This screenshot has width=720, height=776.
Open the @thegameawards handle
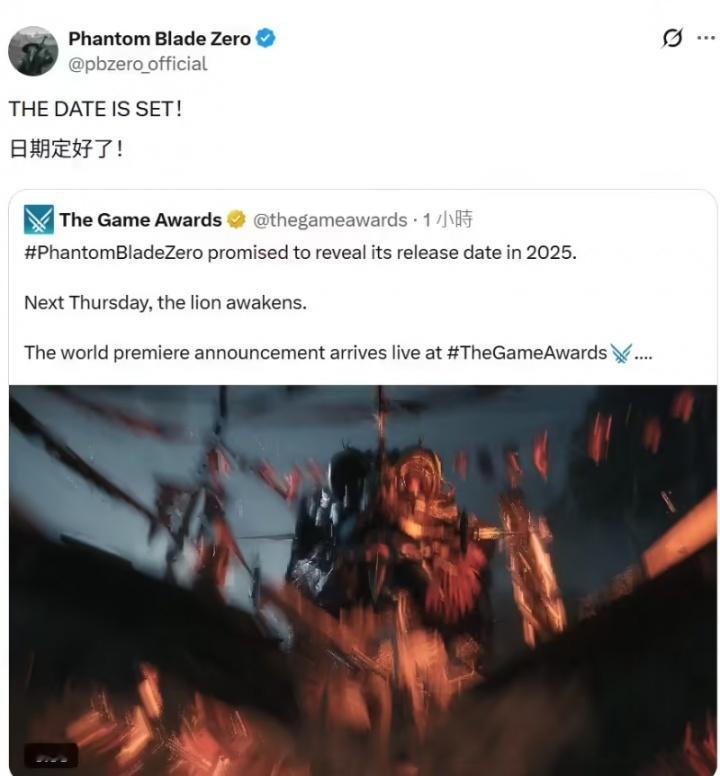click(330, 220)
